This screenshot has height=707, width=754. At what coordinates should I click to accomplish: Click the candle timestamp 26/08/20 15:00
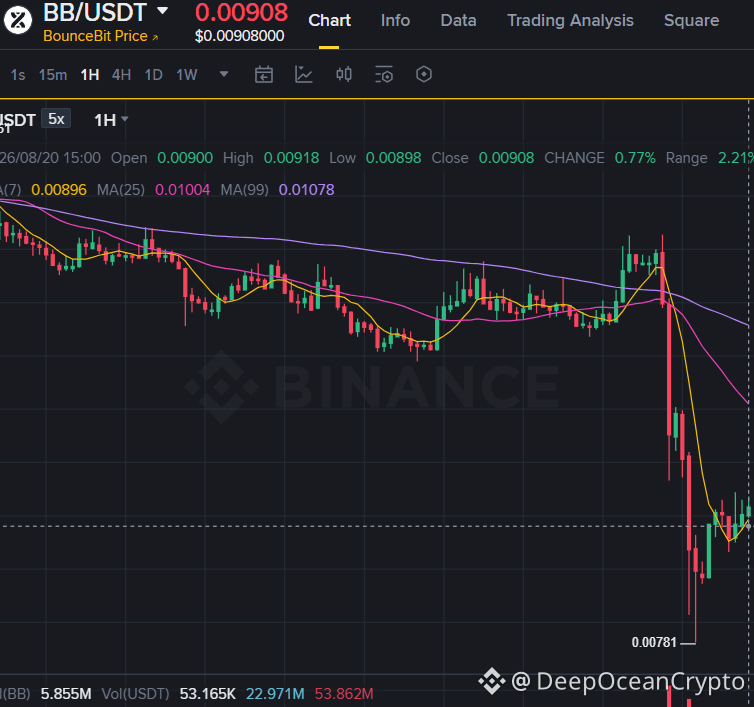(50, 158)
